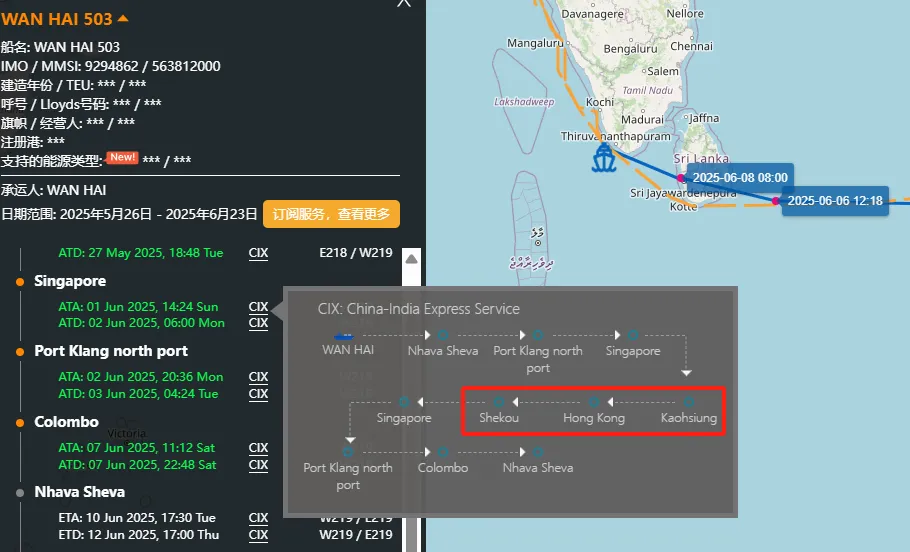
Task: Select the 2025-06-06 12:18 map timestamp label
Action: [835, 201]
